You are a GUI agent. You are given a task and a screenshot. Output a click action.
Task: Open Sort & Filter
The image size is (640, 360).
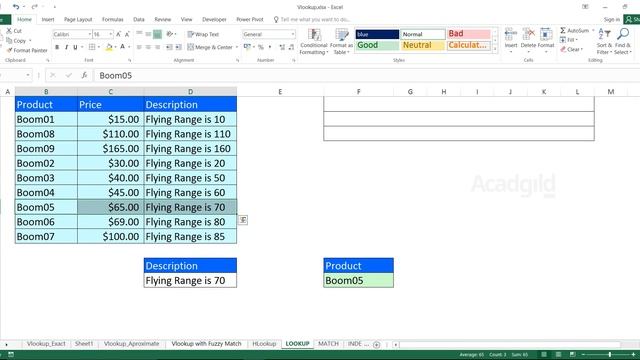(604, 41)
